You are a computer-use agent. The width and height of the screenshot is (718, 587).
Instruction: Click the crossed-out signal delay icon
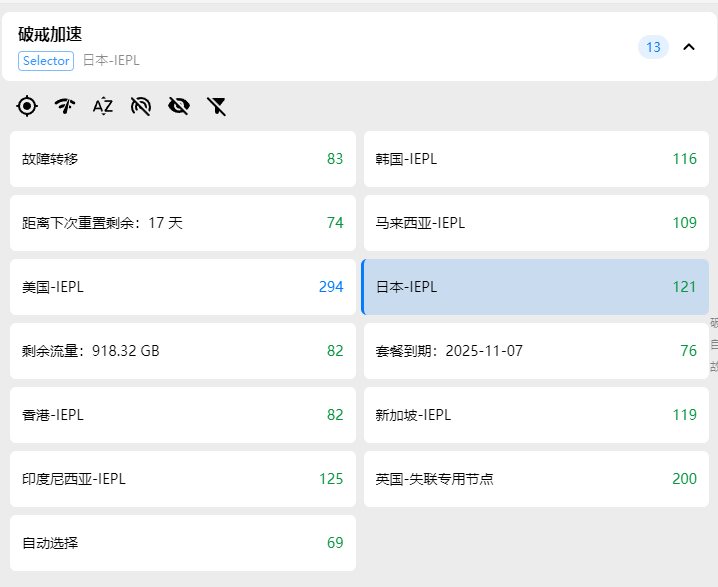(141, 106)
